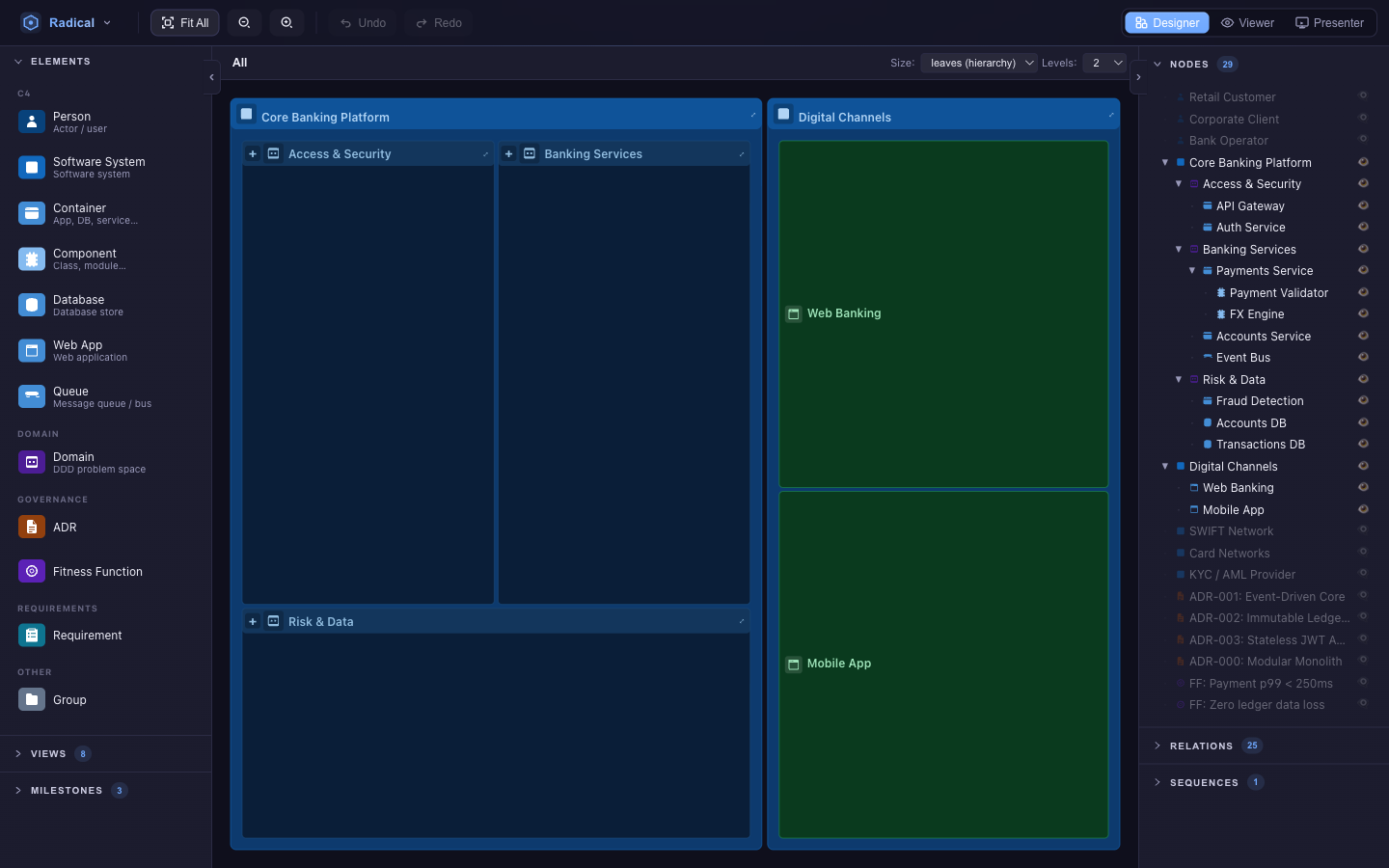The width and height of the screenshot is (1389, 868).
Task: Switch to Designer mode
Action: coord(1167,22)
